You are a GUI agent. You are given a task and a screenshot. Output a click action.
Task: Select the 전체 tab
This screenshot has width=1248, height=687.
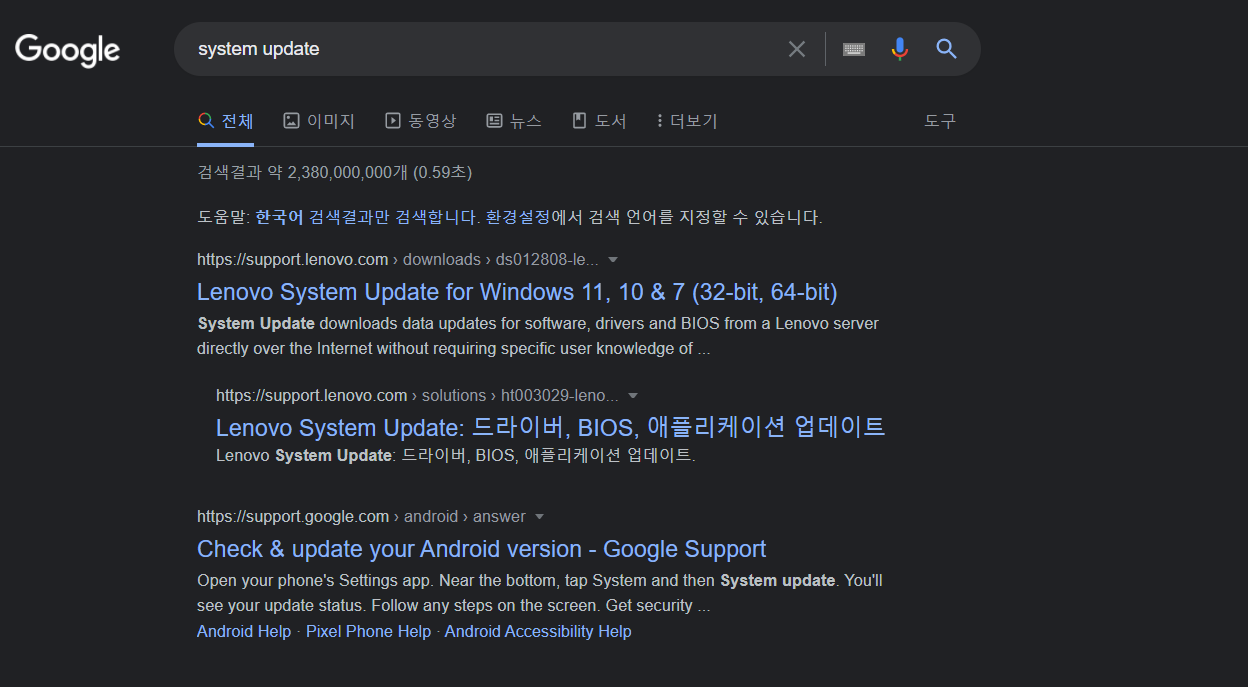(x=226, y=121)
